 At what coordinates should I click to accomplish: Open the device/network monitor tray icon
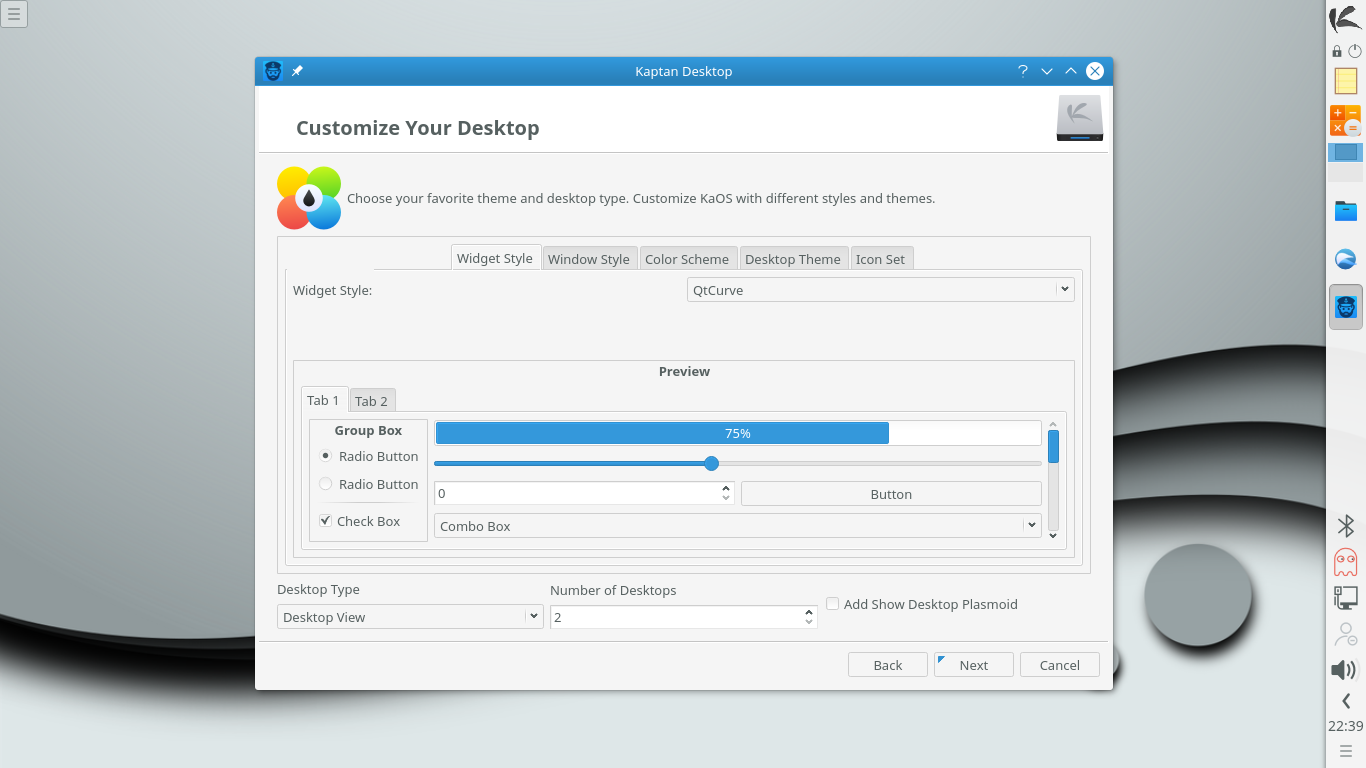pos(1346,598)
